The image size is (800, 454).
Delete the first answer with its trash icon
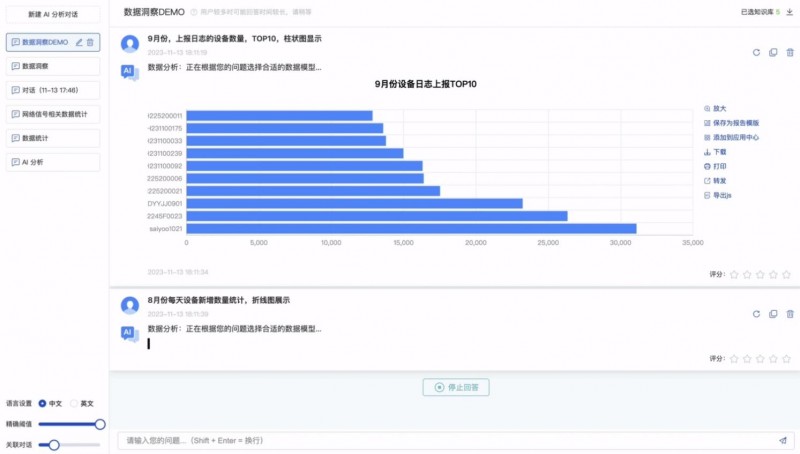(789, 52)
